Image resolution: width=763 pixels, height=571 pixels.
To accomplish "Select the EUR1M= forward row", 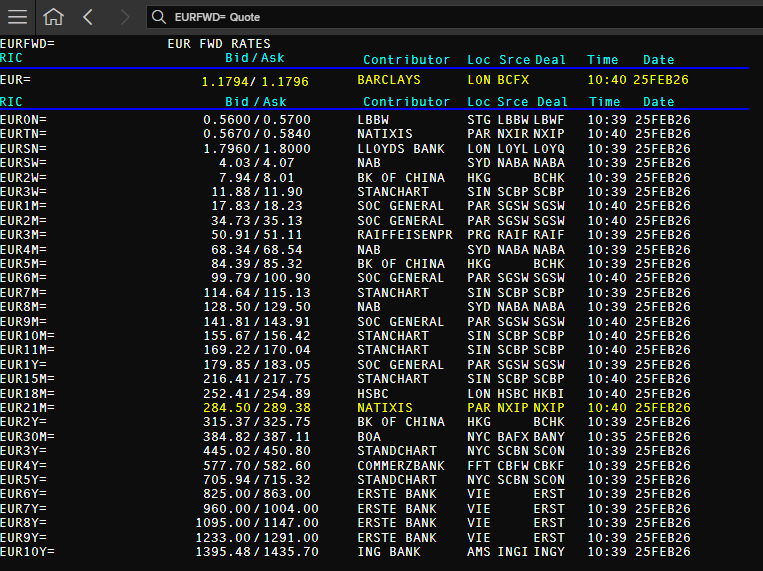I will 345,206.
